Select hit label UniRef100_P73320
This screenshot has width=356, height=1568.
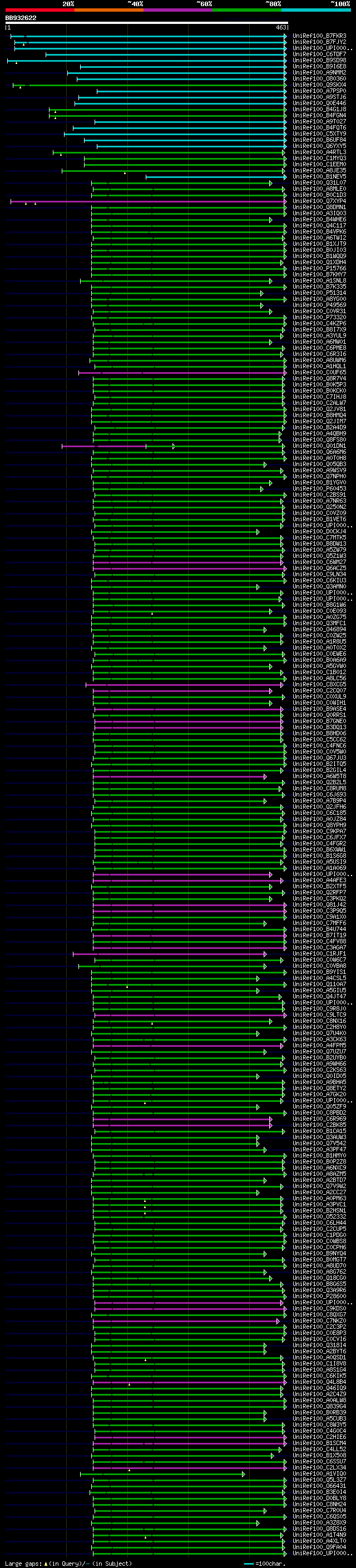[x=319, y=317]
